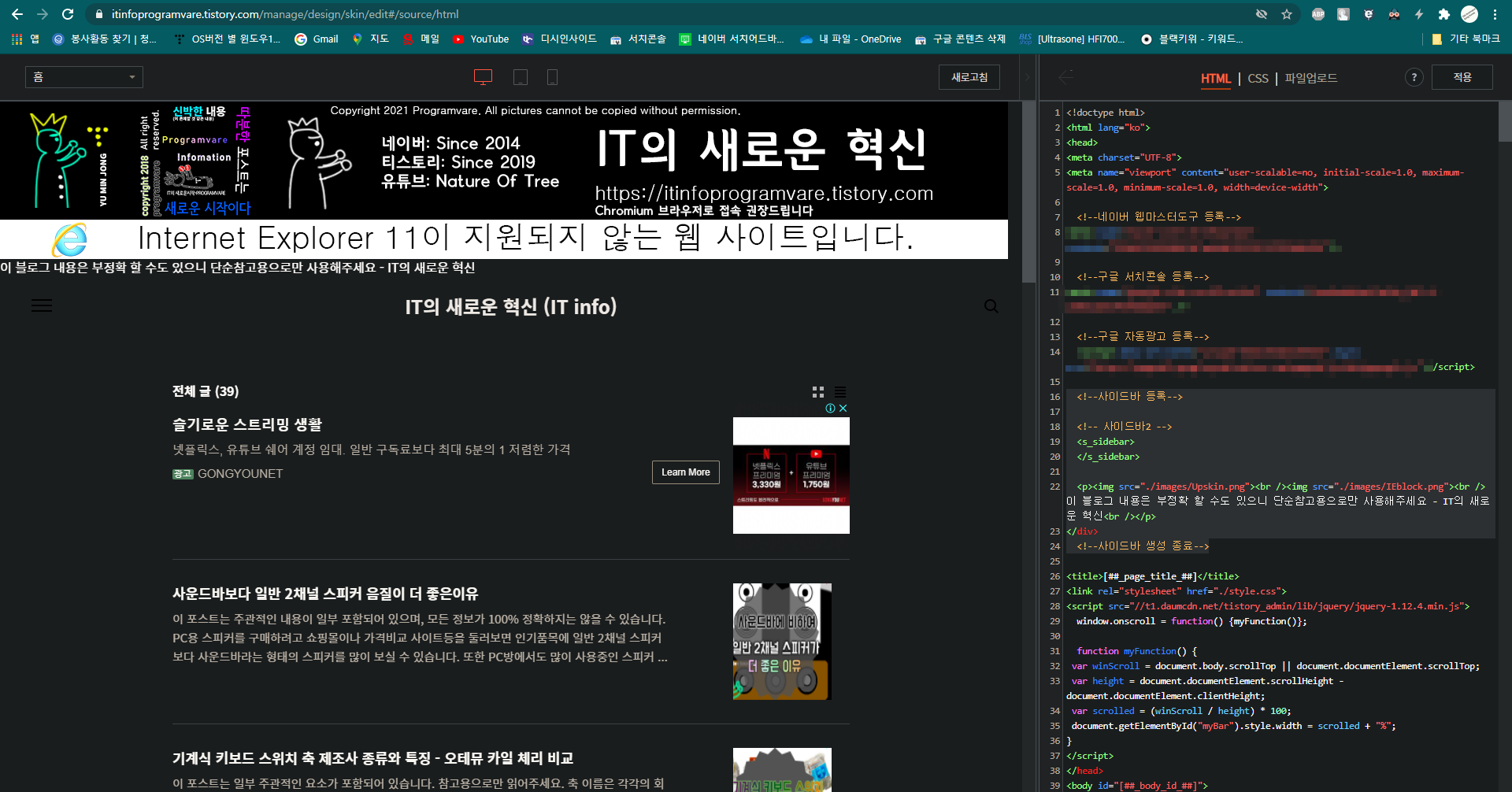Viewport: 1512px width, 792px height.
Task: Click the browser forward arrow
Action: point(43,14)
